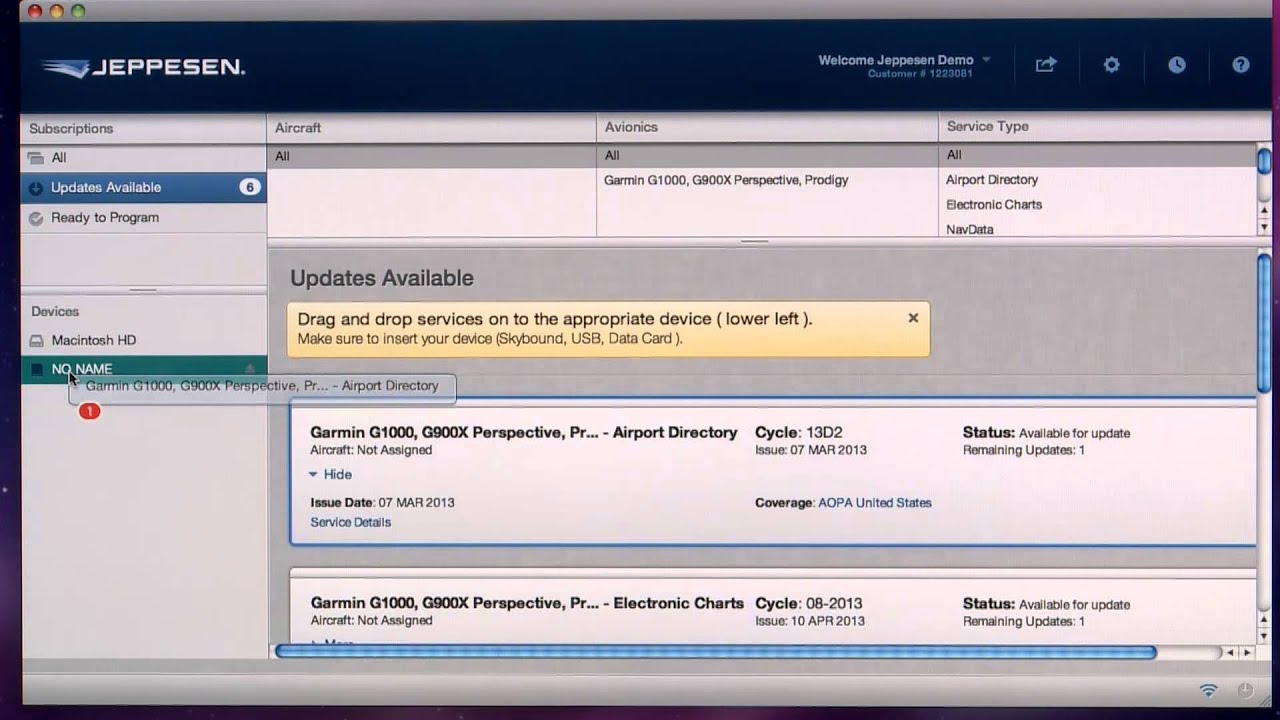
Task: Dismiss the drag and drop hint banner
Action: (x=913, y=318)
